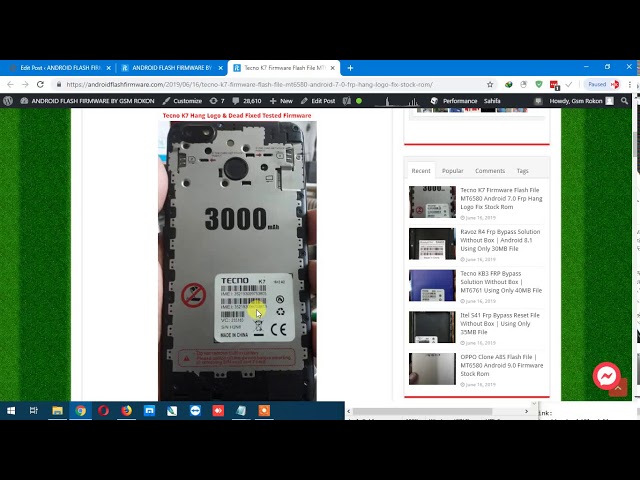Viewport: 640px width, 480px height.
Task: Open the Chrome three-dot menu
Action: 630,84
